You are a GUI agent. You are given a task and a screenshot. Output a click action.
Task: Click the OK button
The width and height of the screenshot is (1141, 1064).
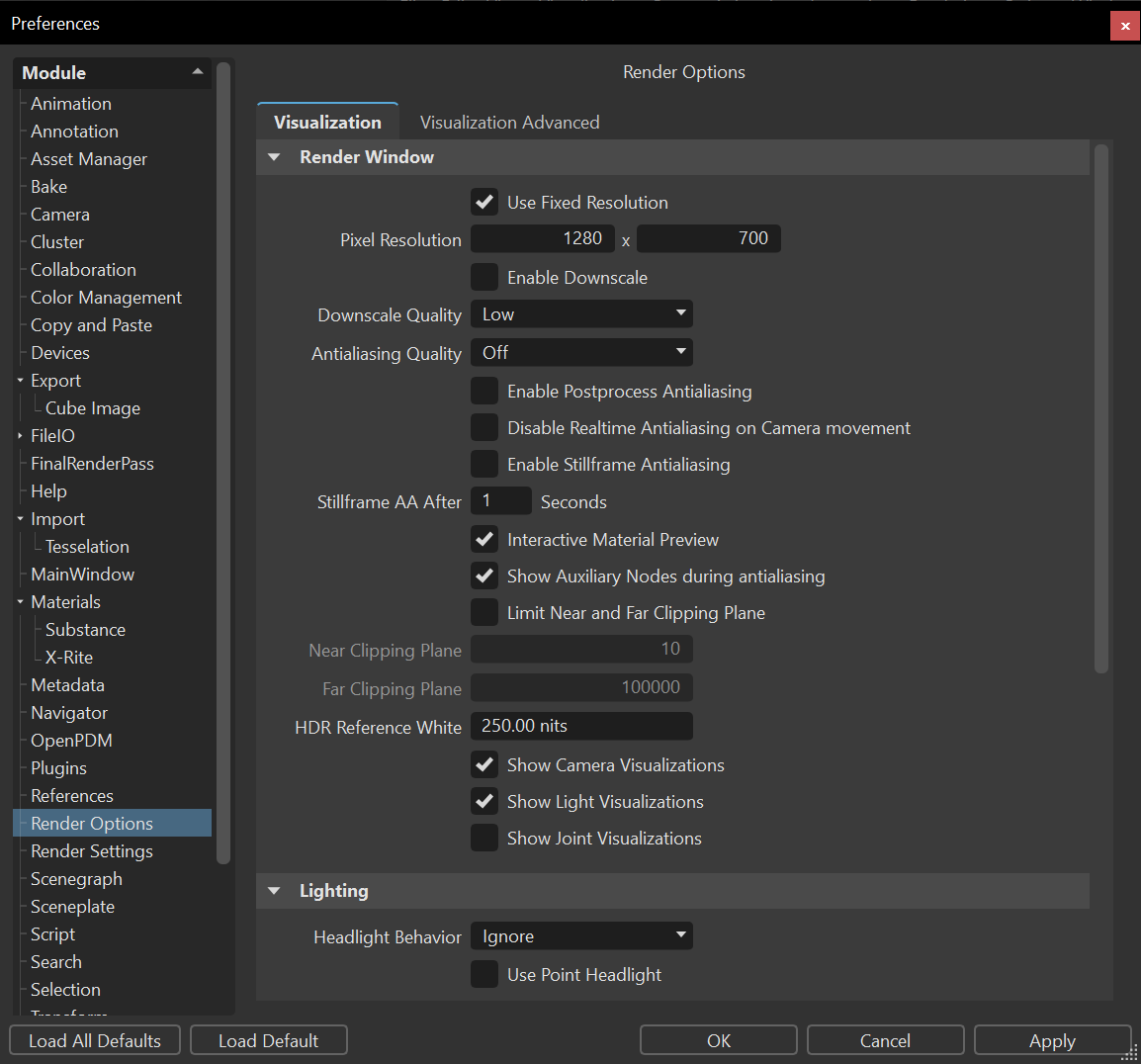(718, 1039)
